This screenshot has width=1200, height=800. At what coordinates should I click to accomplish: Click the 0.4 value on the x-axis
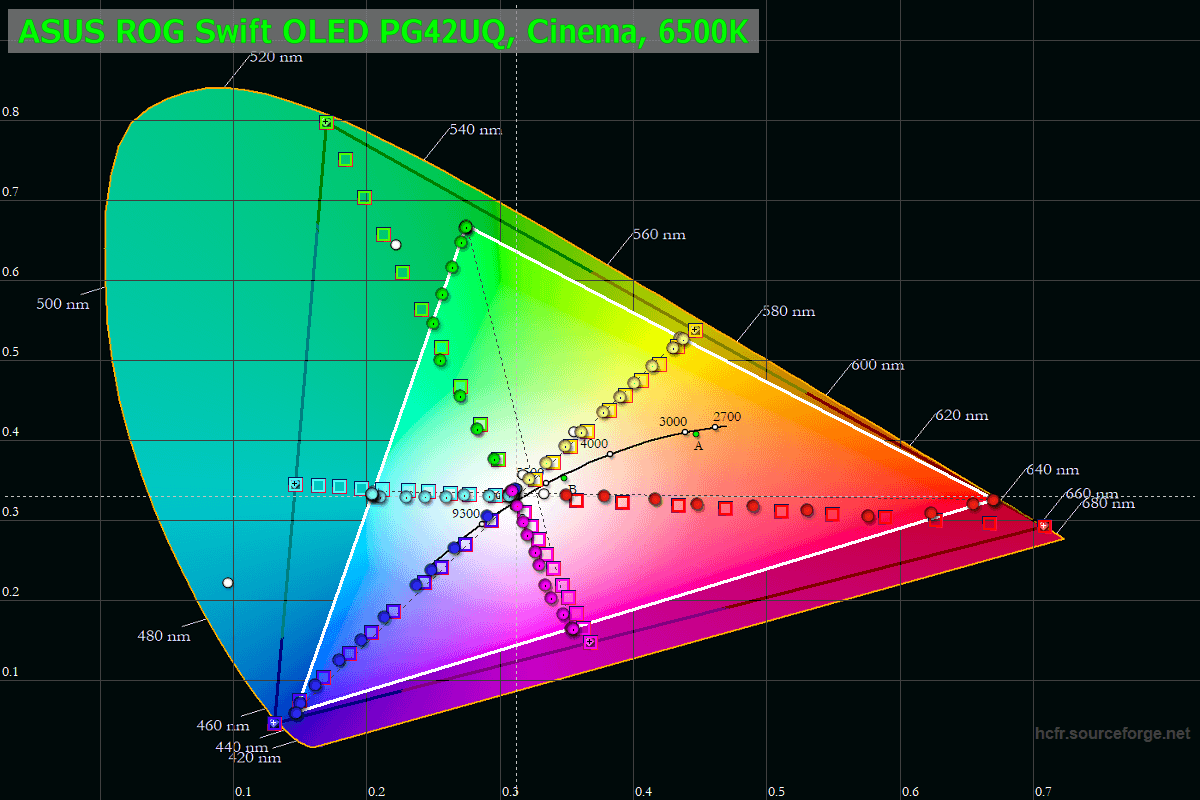click(643, 791)
